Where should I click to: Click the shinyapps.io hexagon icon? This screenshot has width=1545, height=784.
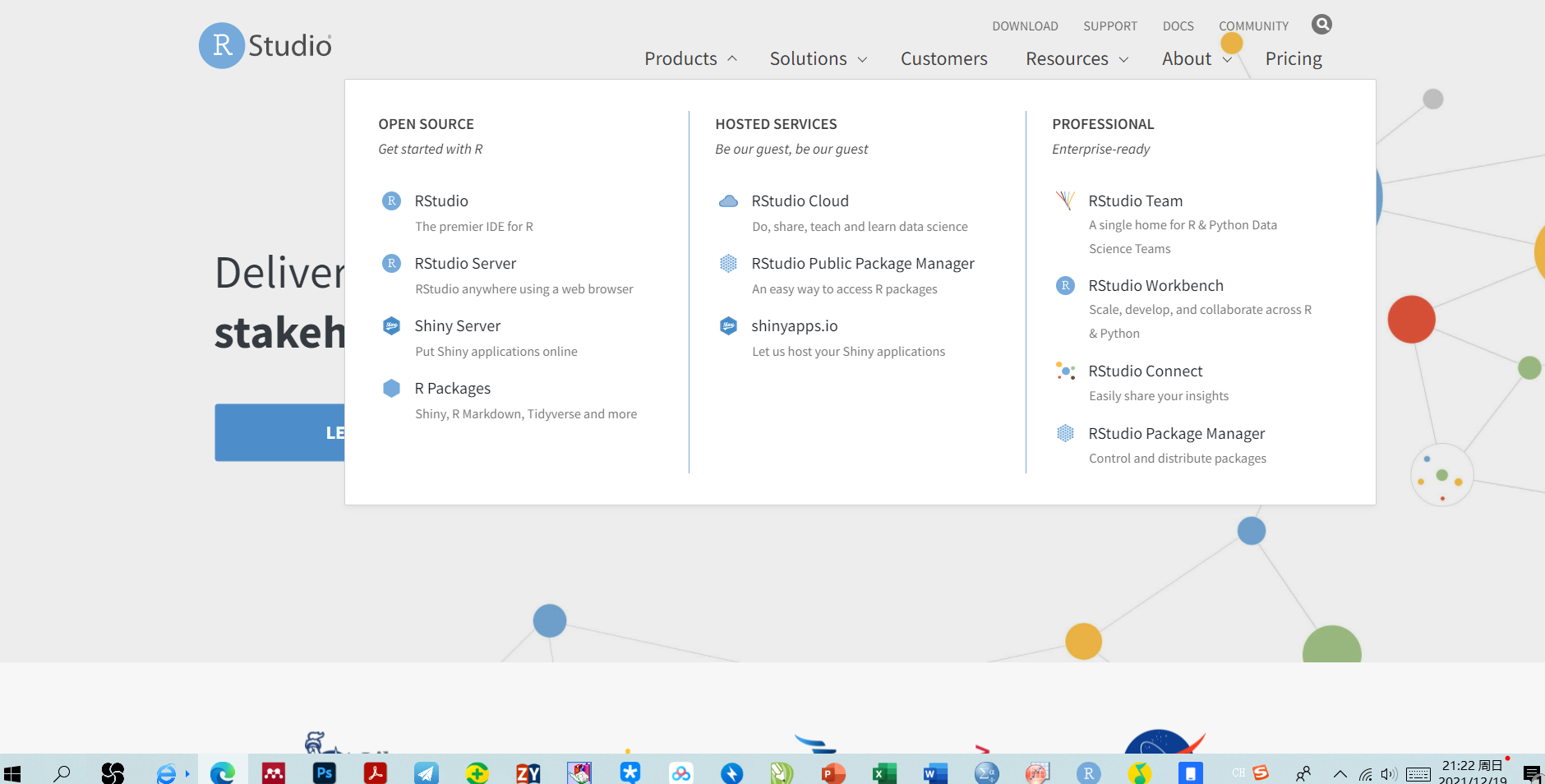click(729, 325)
